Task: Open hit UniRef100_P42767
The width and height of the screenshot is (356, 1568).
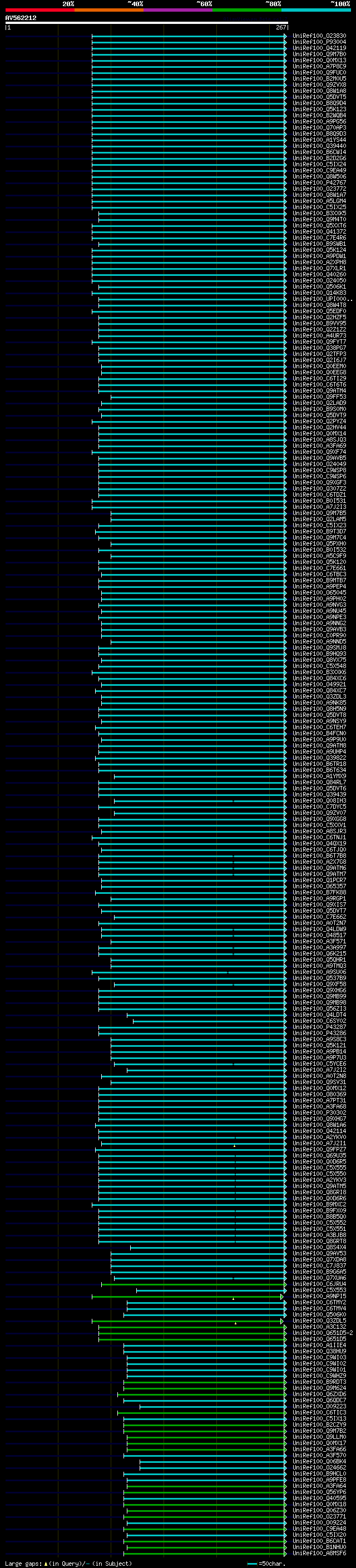Action: pos(319,182)
